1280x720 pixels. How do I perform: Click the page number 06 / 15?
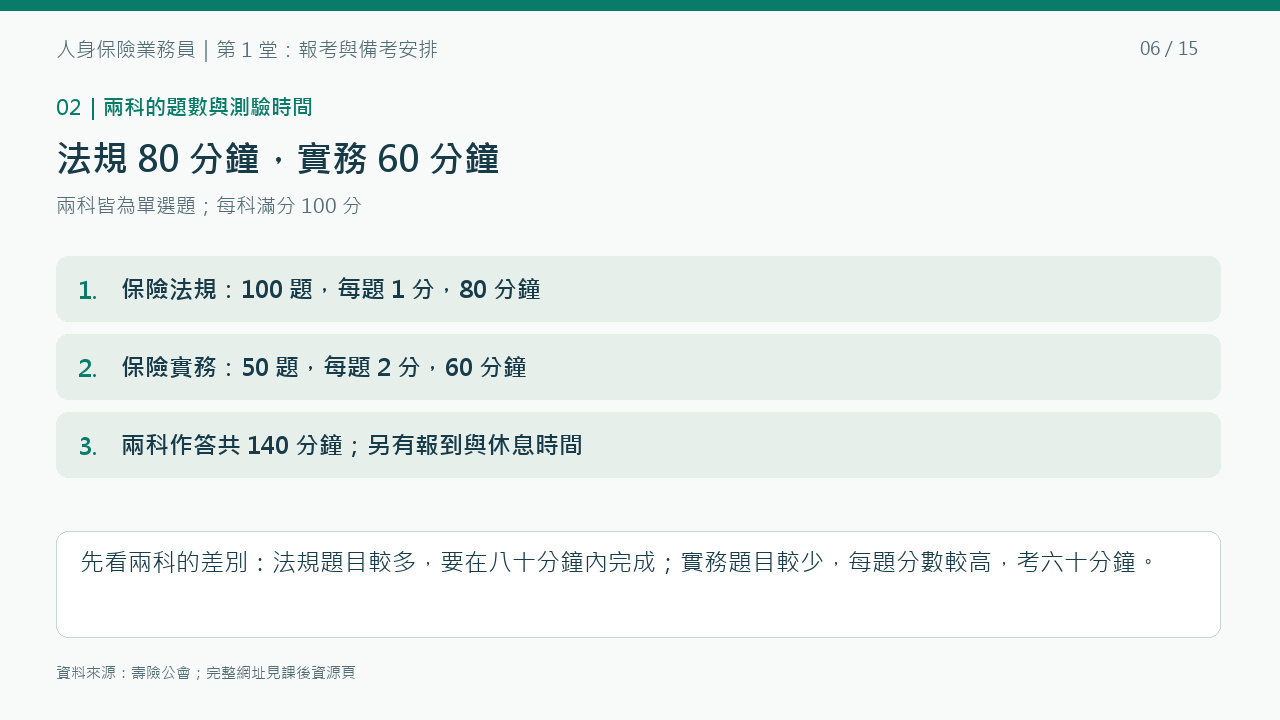pyautogui.click(x=1169, y=49)
